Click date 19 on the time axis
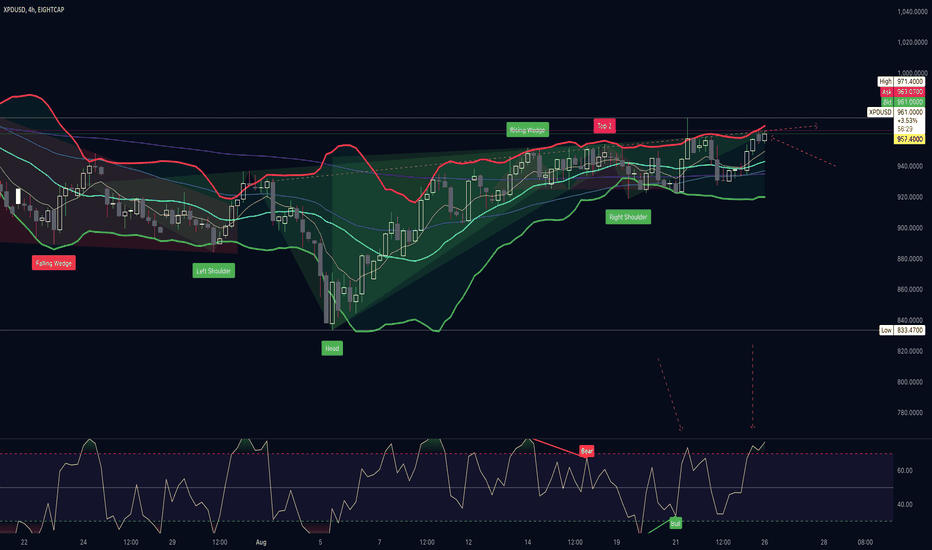 click(616, 542)
